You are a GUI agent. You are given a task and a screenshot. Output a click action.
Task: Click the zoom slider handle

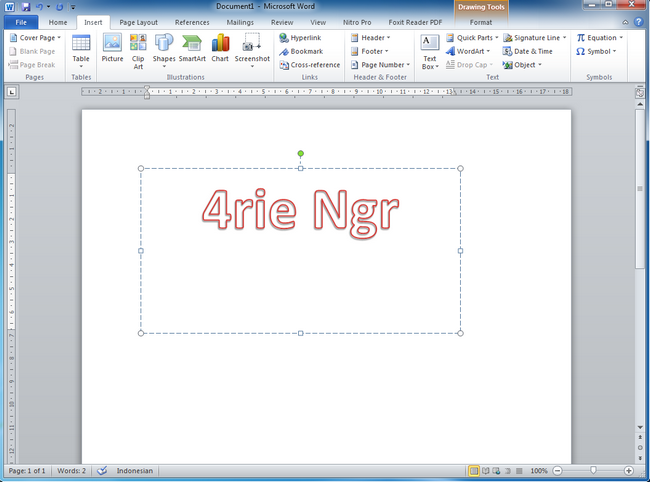point(593,470)
